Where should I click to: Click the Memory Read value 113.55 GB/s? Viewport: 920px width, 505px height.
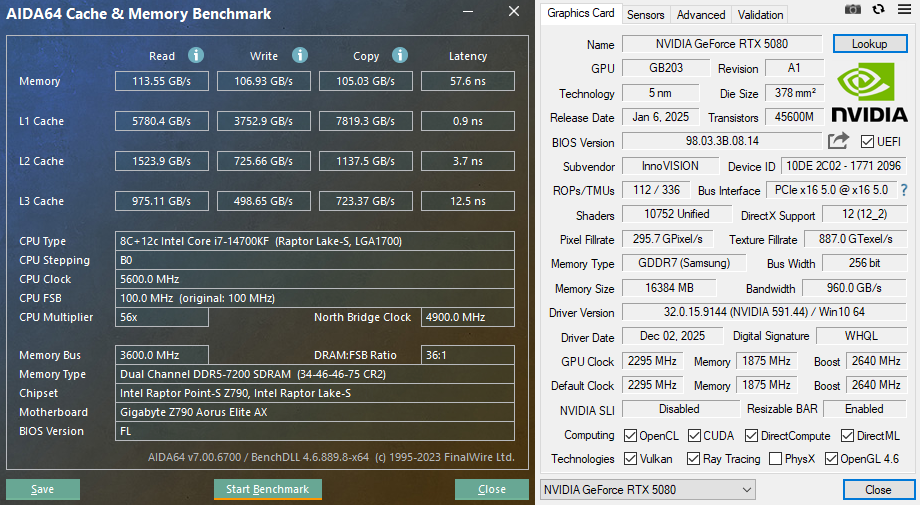point(161,81)
